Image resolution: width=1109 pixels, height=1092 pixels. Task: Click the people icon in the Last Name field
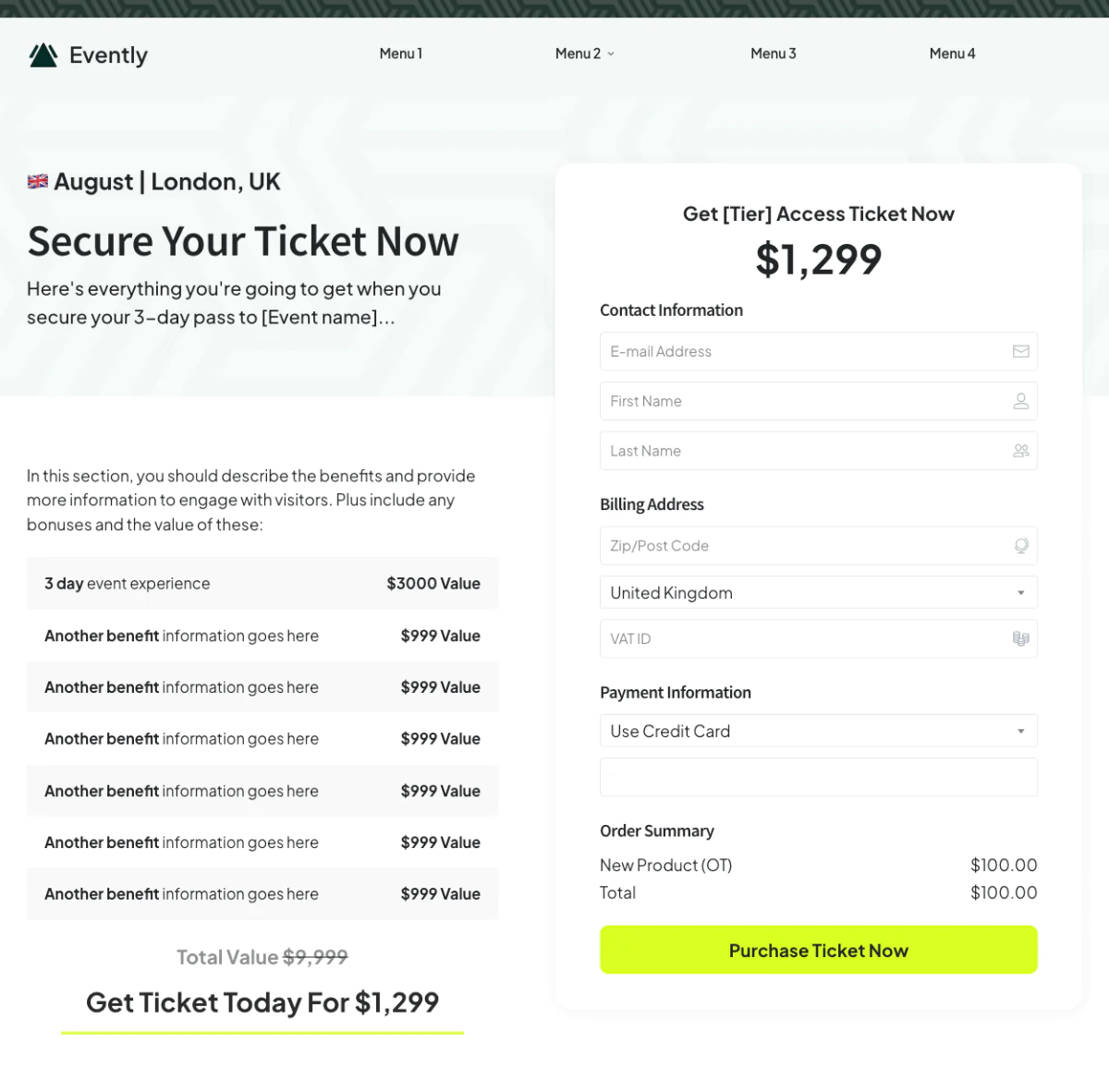tap(1021, 451)
